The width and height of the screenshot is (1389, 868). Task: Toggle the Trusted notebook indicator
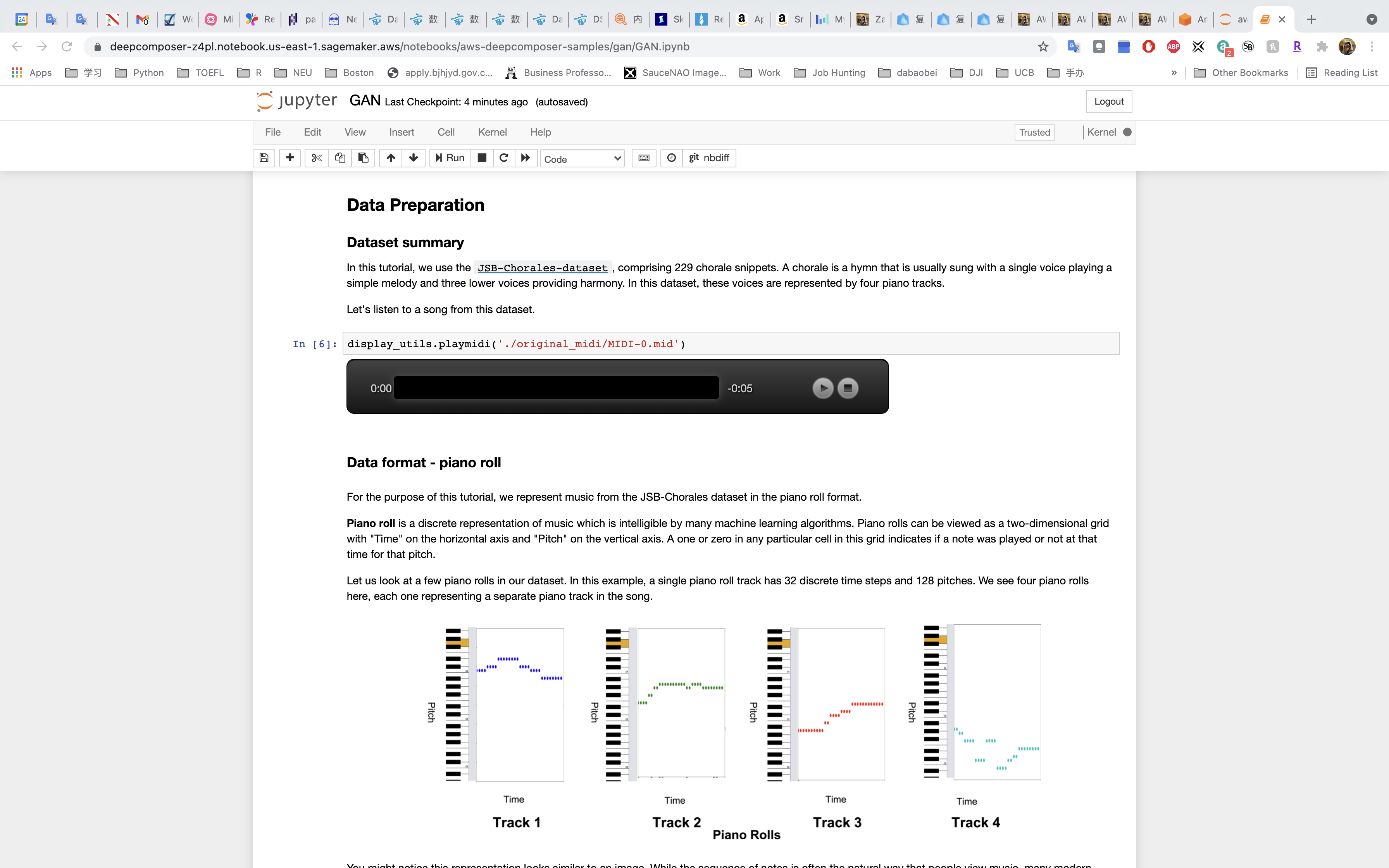[1034, 132]
